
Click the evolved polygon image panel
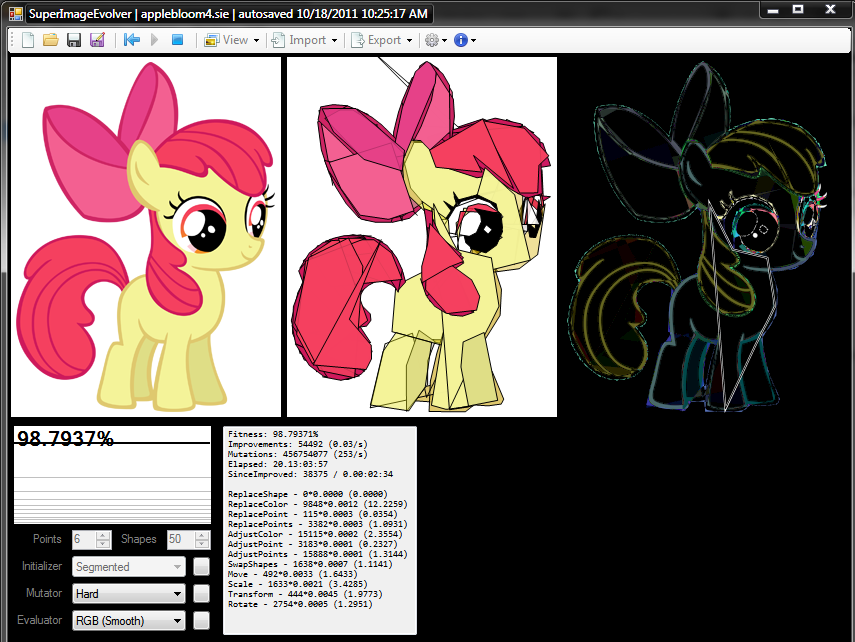(x=422, y=237)
